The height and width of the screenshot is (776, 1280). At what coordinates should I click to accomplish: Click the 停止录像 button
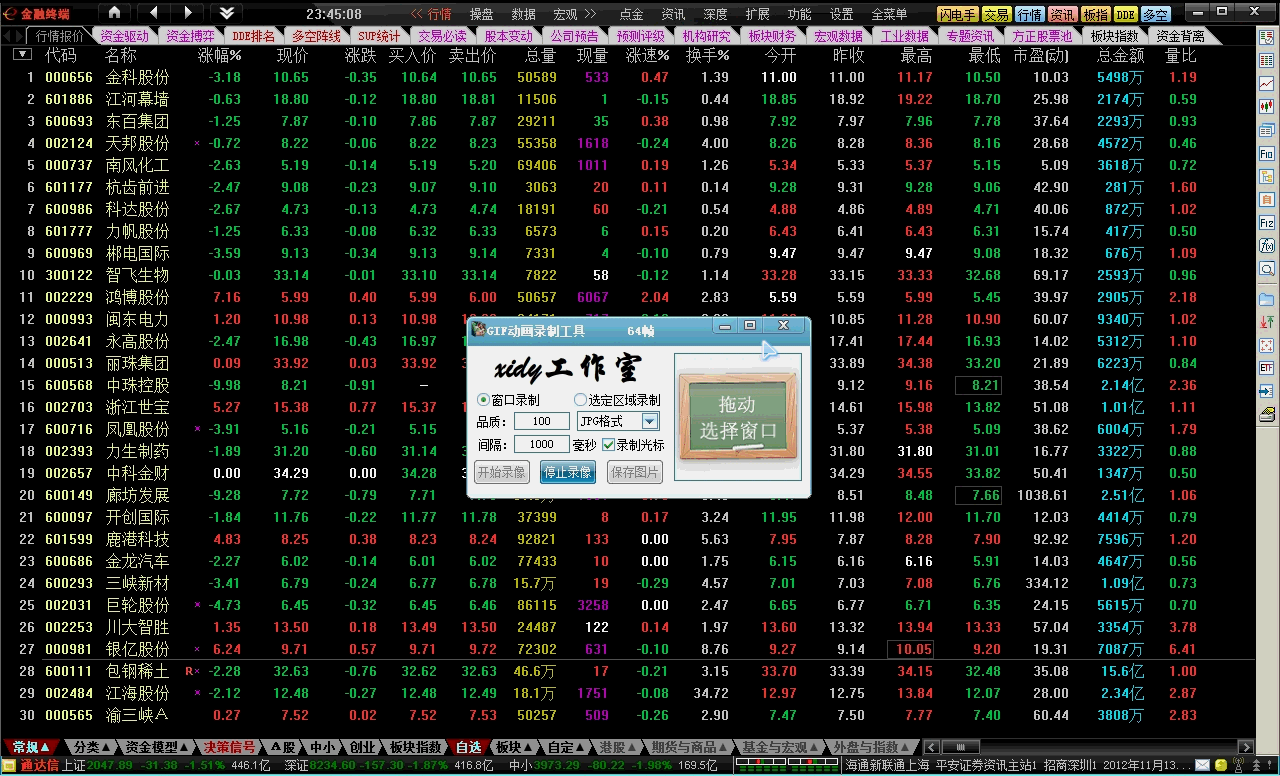pyautogui.click(x=567, y=472)
